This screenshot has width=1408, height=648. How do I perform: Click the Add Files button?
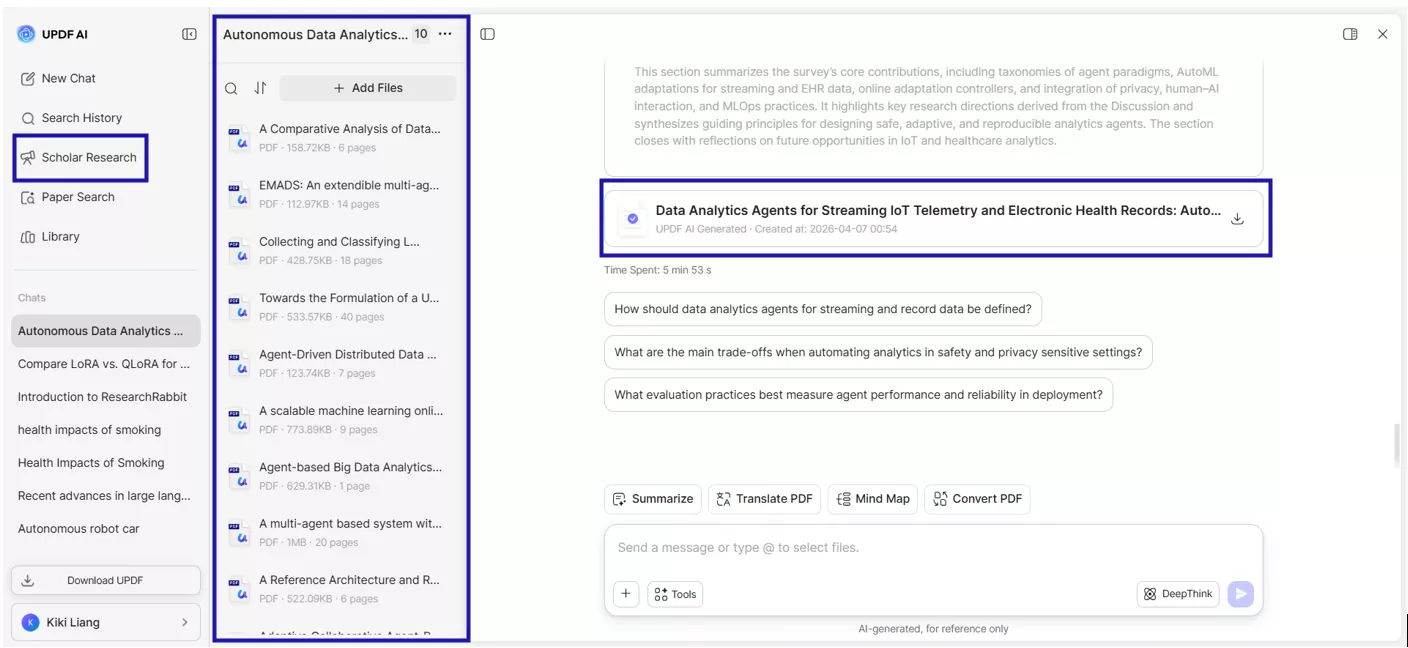(x=367, y=88)
